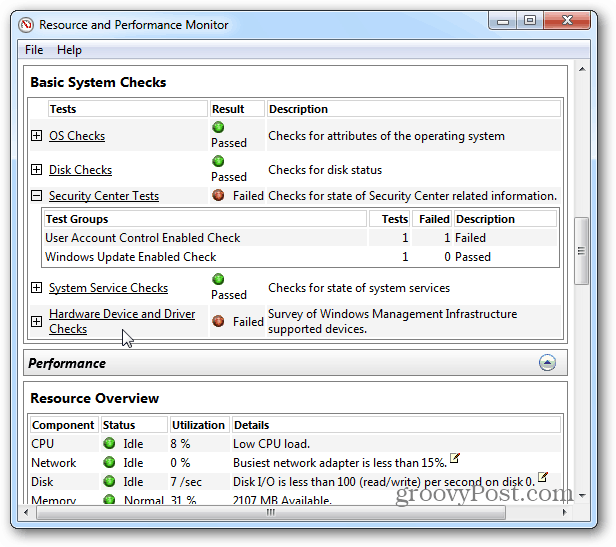Open the Help menu
The image size is (616, 547).
pyautogui.click(x=69, y=50)
